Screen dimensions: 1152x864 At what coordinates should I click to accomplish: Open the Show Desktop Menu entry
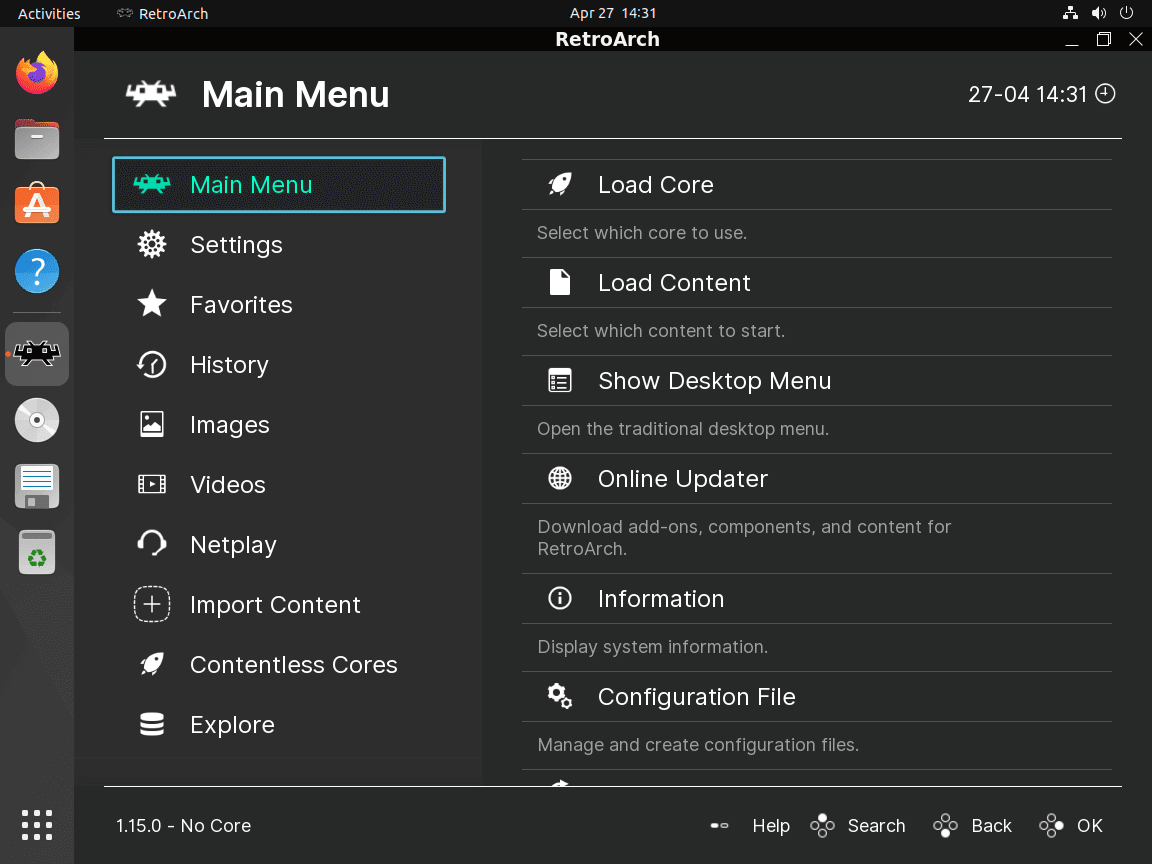tap(714, 380)
